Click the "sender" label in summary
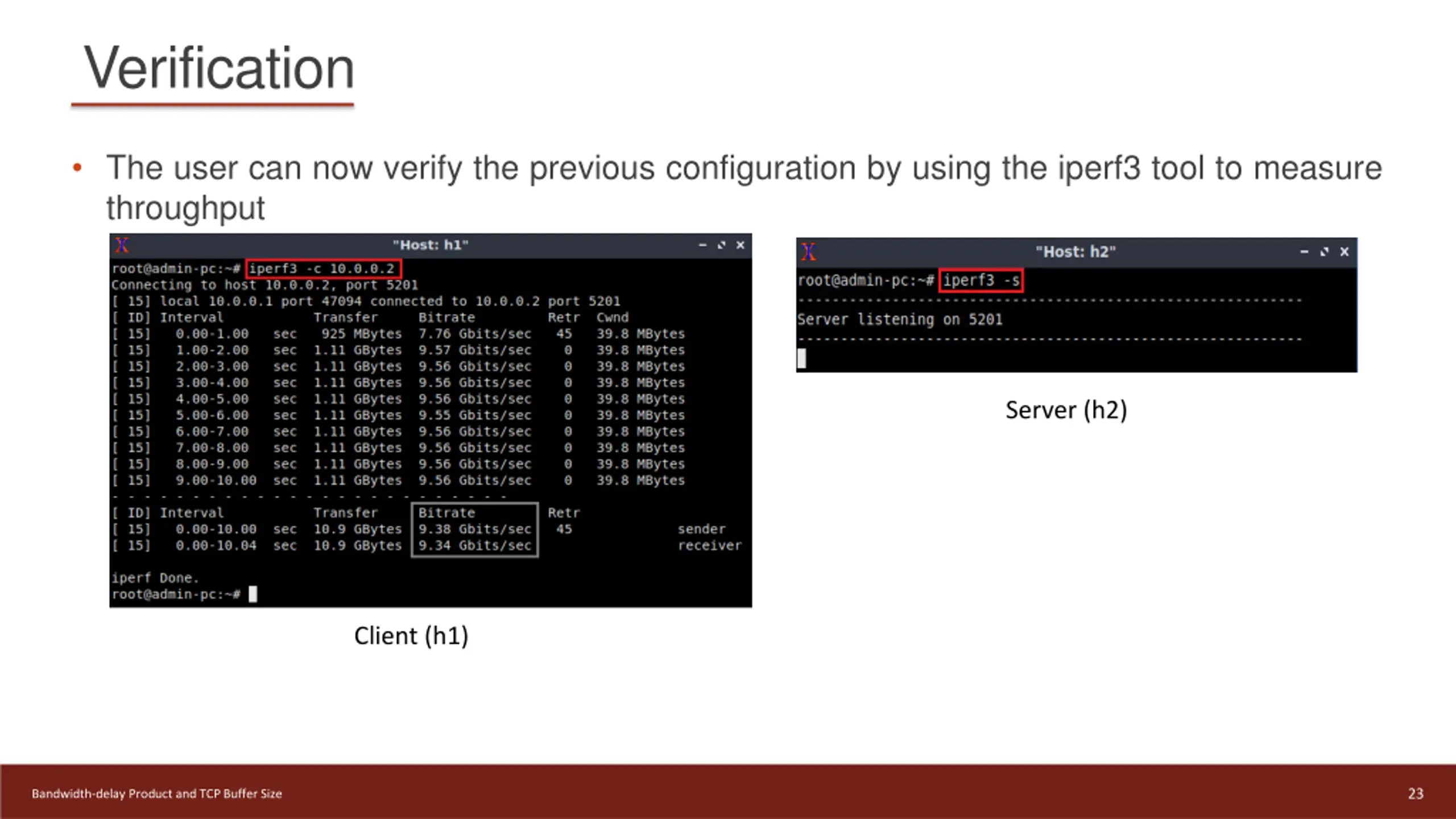 click(x=701, y=530)
